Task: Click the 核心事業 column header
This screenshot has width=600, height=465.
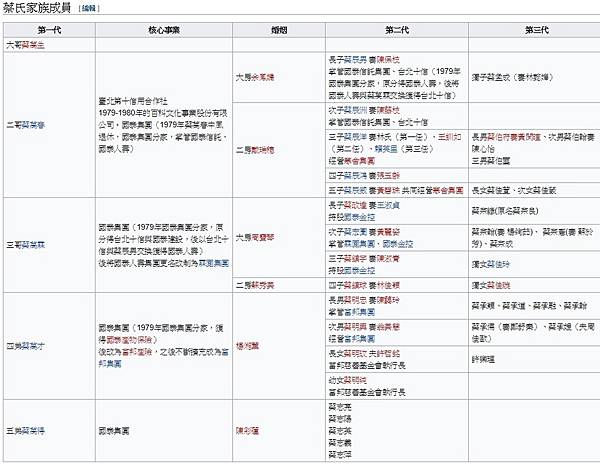Action: tap(164, 30)
